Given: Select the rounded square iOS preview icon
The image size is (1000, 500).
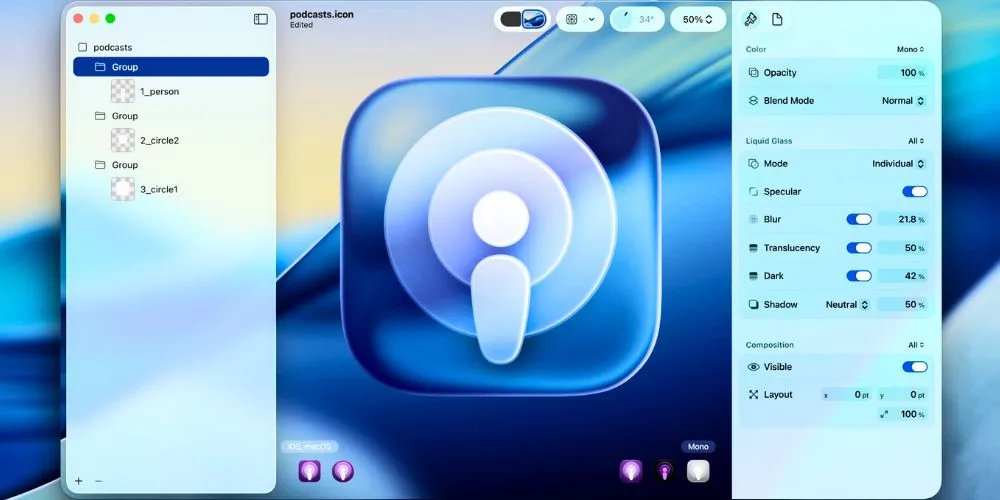Looking at the screenshot, I should 310,471.
